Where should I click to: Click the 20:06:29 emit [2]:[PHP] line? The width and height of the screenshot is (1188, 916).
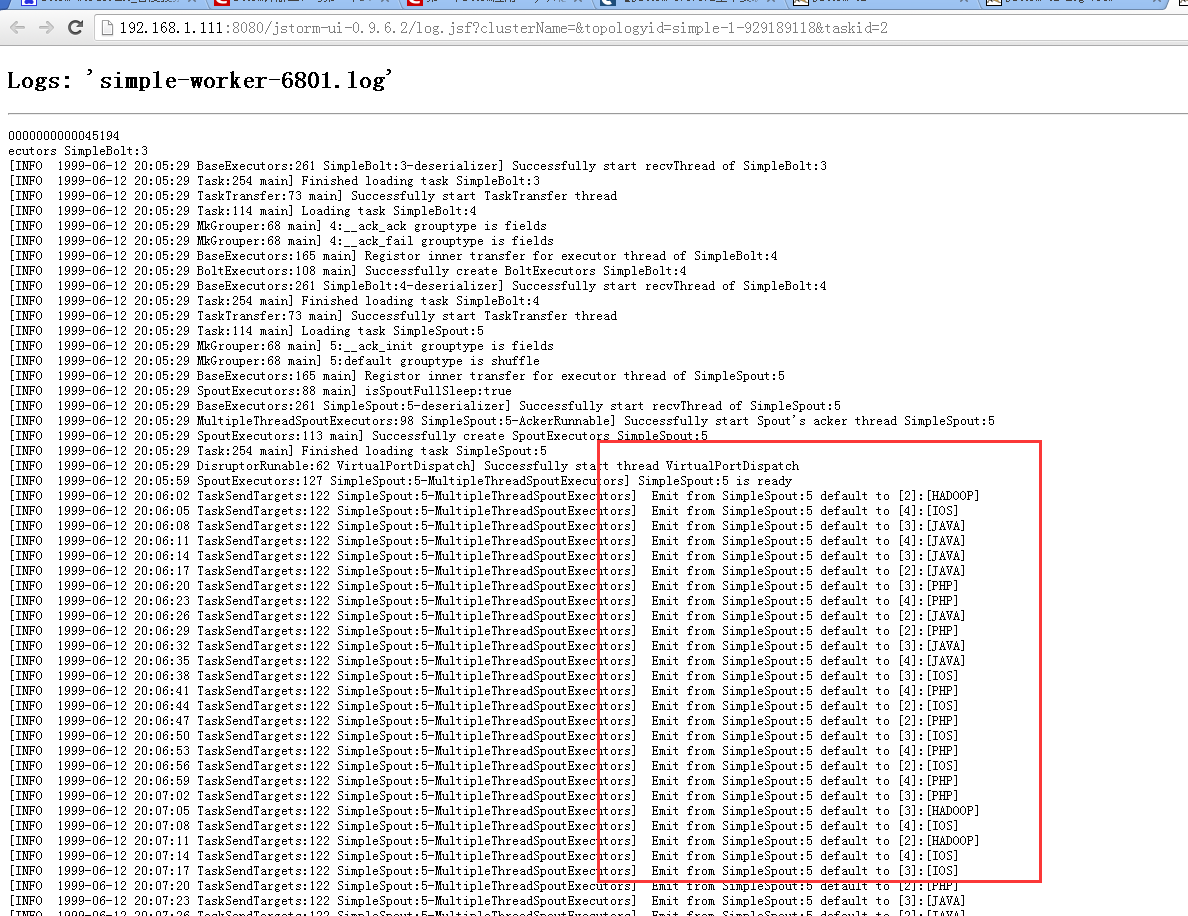click(x=483, y=631)
